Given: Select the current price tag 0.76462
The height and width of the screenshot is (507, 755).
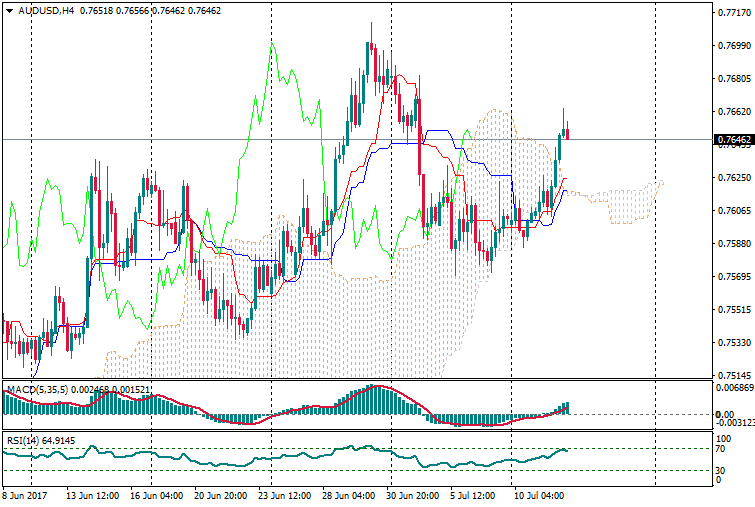Looking at the screenshot, I should point(734,142).
